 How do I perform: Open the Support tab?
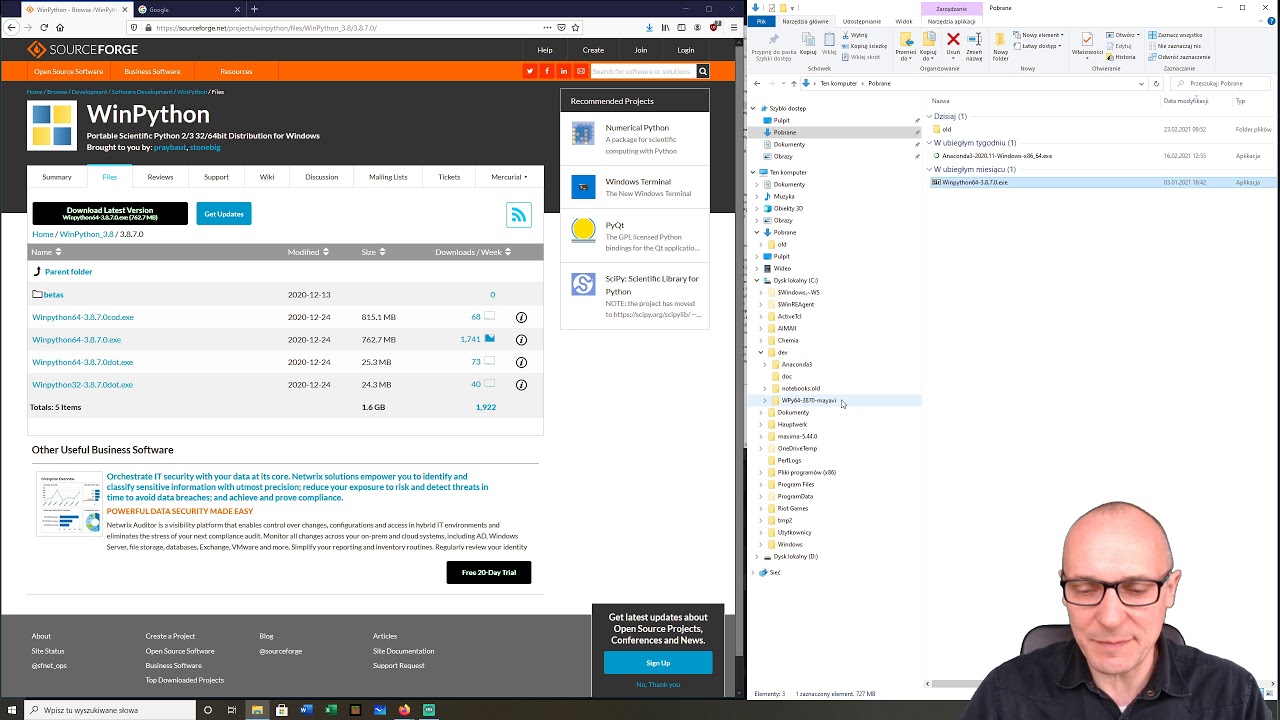(x=216, y=177)
